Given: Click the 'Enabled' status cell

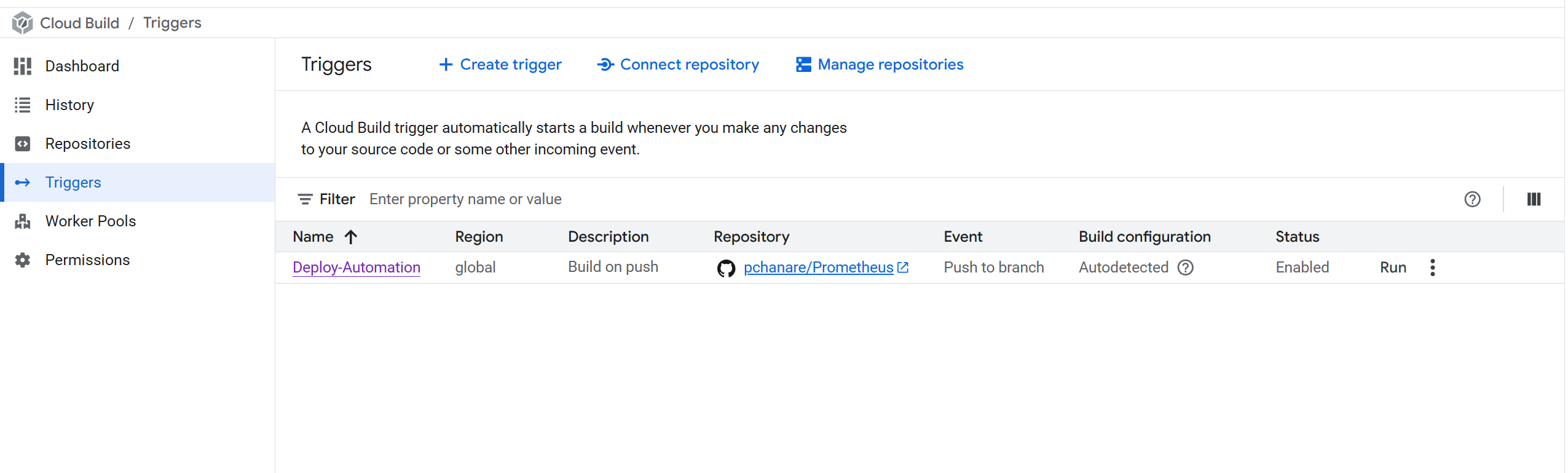Looking at the screenshot, I should (x=1302, y=268).
